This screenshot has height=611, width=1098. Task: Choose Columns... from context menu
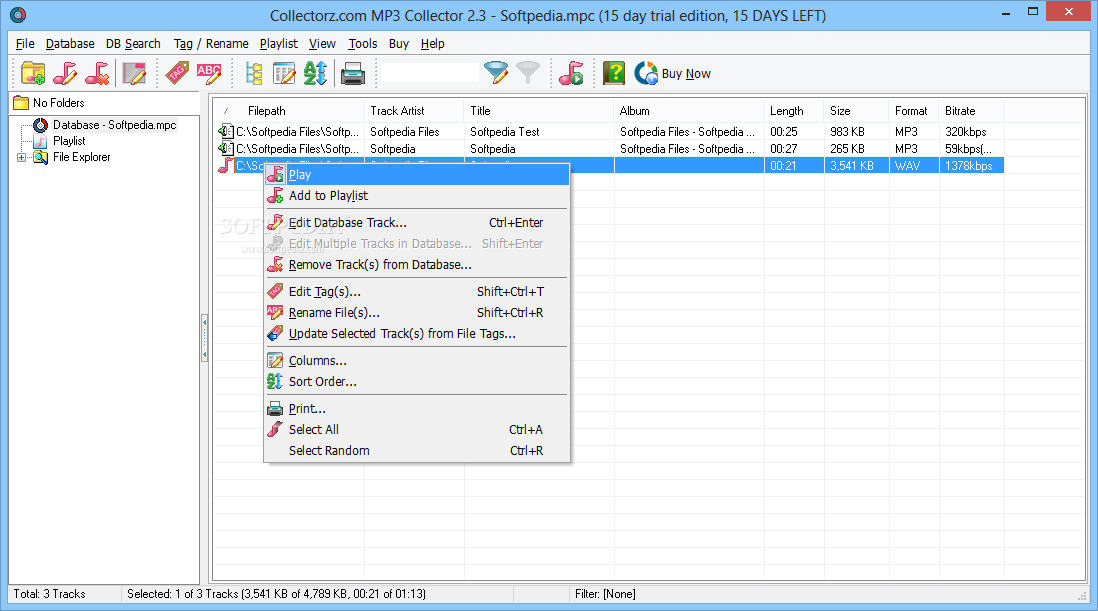tap(417, 360)
